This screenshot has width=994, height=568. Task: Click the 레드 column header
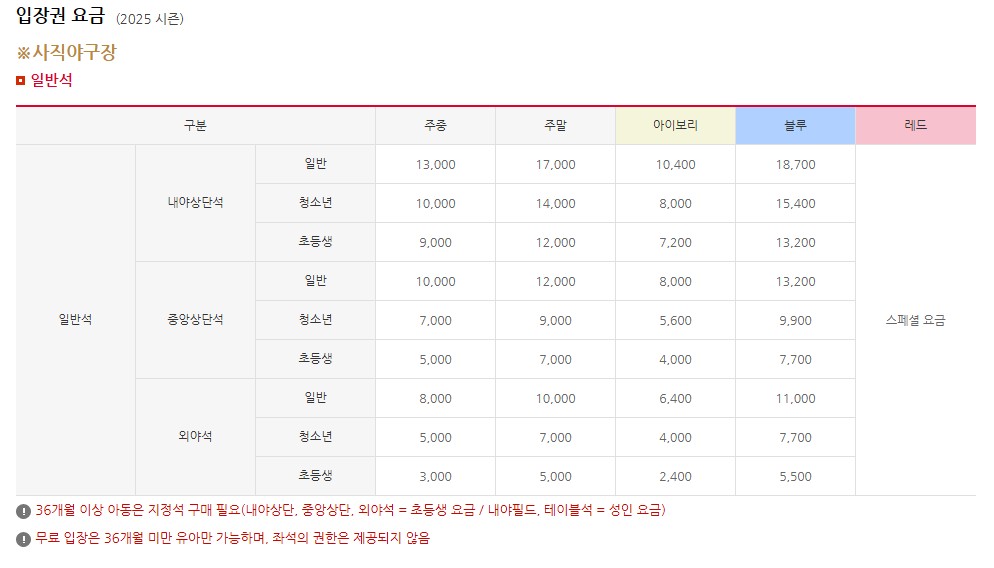tap(915, 126)
